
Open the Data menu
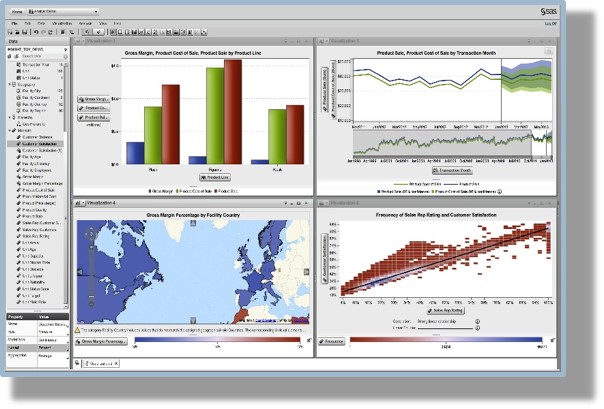click(x=41, y=23)
